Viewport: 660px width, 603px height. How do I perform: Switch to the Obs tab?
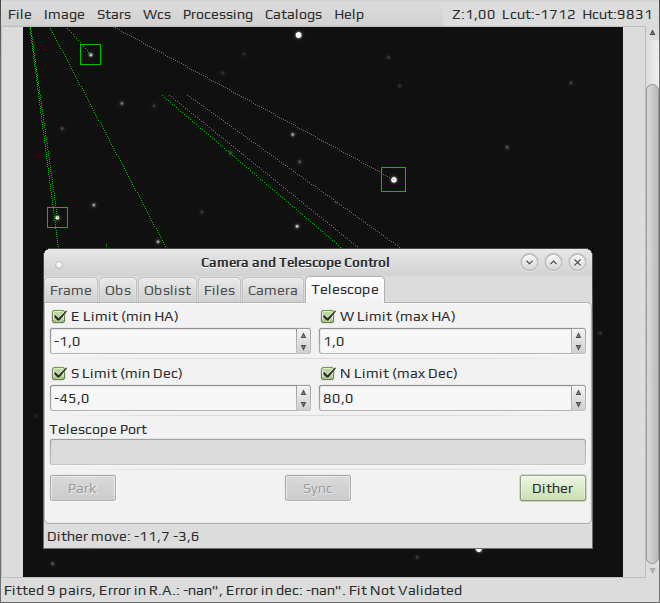118,290
